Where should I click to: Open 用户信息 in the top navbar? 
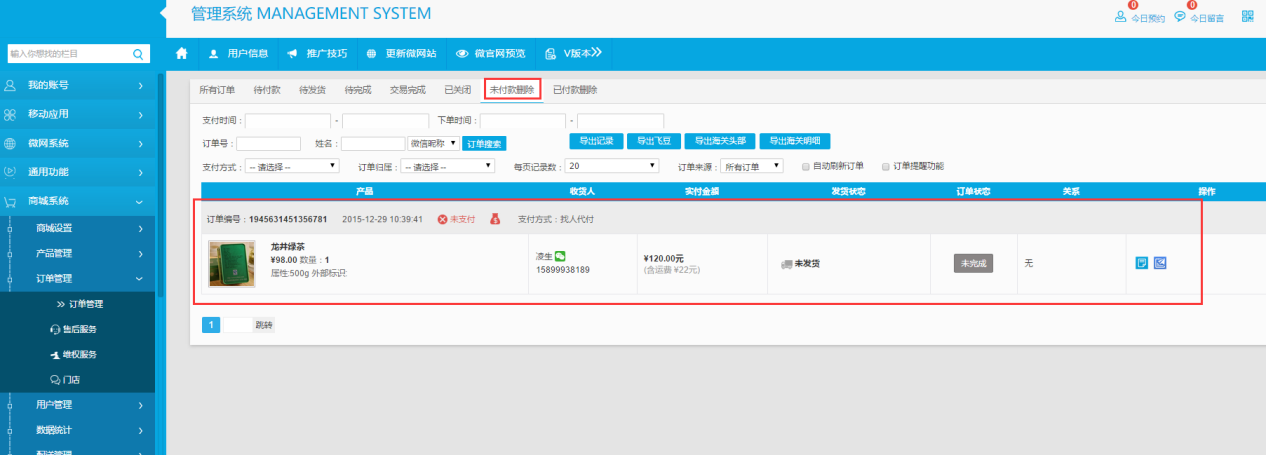tap(239, 53)
